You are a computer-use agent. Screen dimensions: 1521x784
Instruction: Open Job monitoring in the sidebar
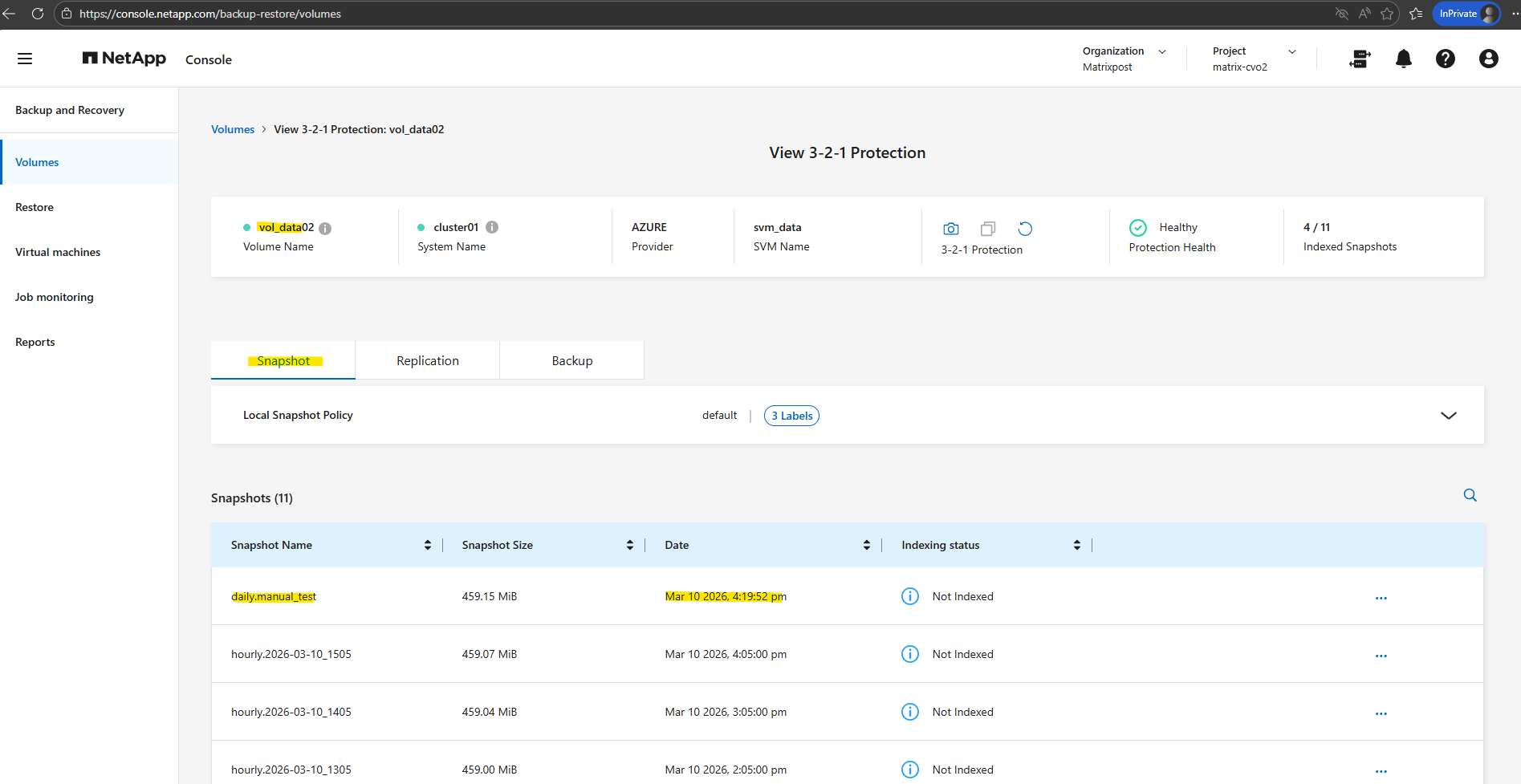[55, 297]
